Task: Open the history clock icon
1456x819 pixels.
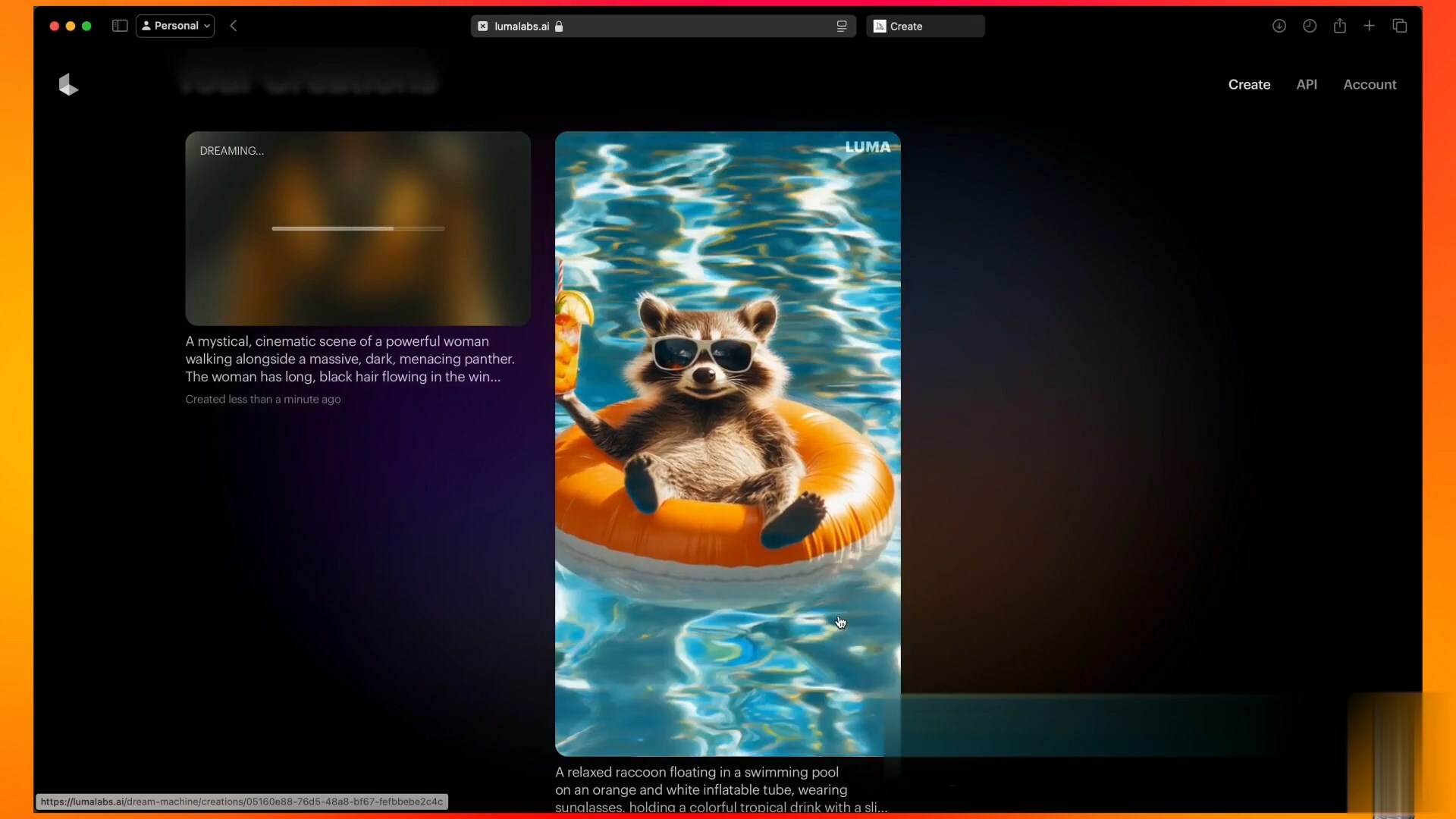Action: [1310, 26]
